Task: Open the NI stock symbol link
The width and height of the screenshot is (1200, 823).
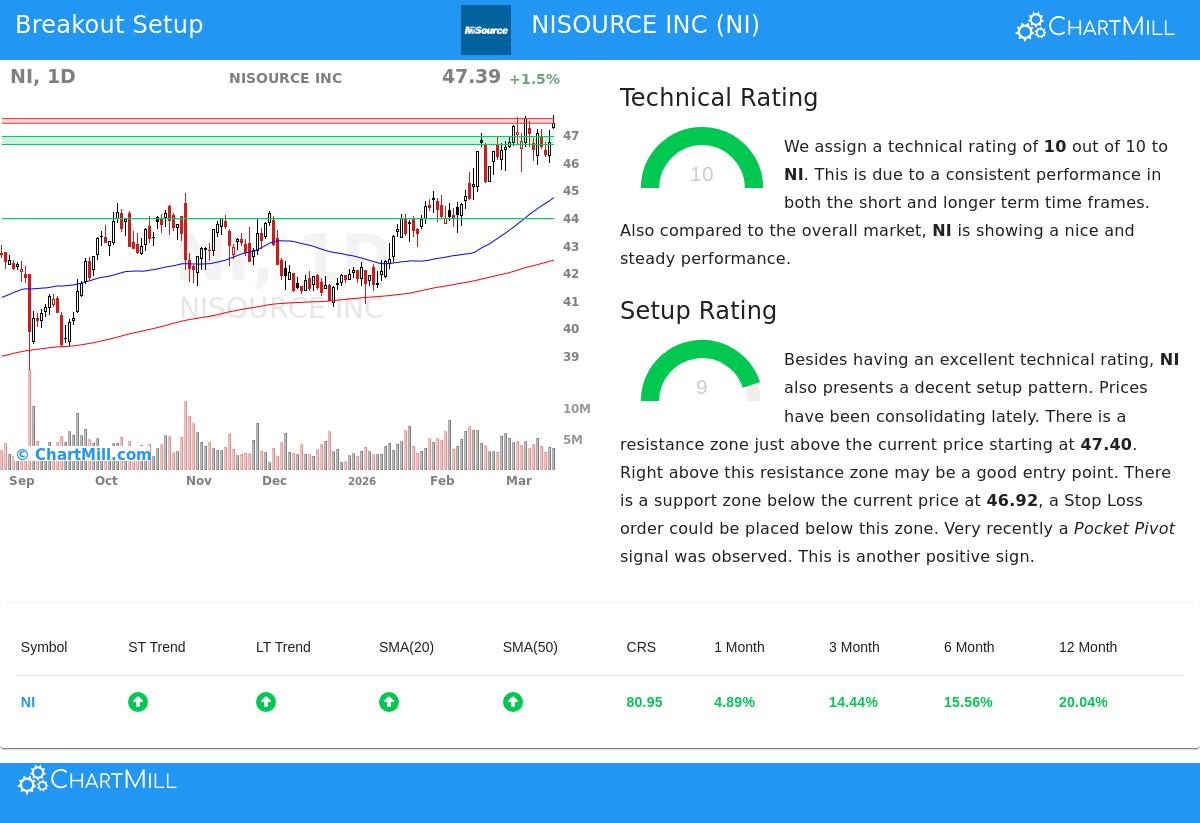Action: click(28, 702)
